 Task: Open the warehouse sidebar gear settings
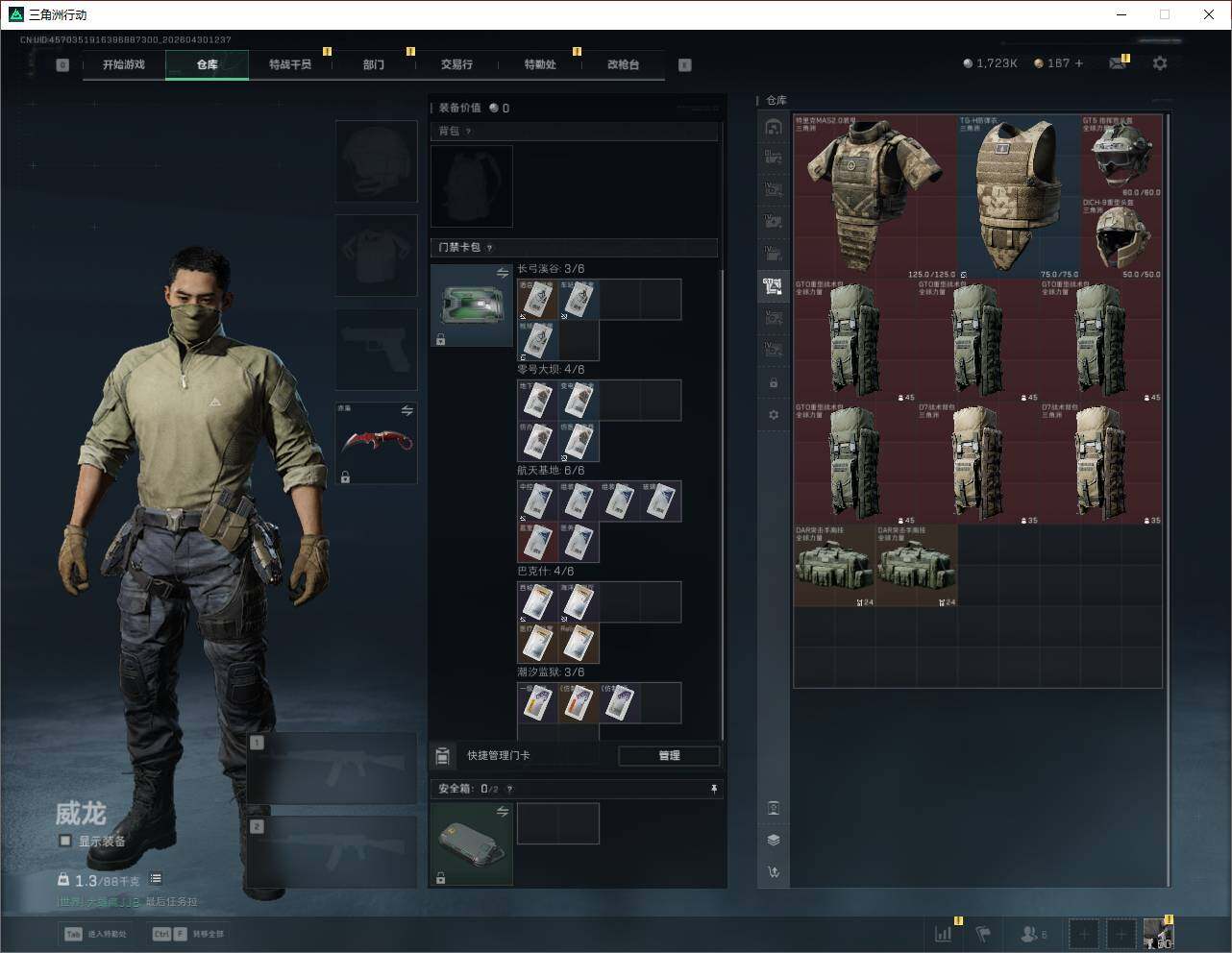tap(774, 415)
